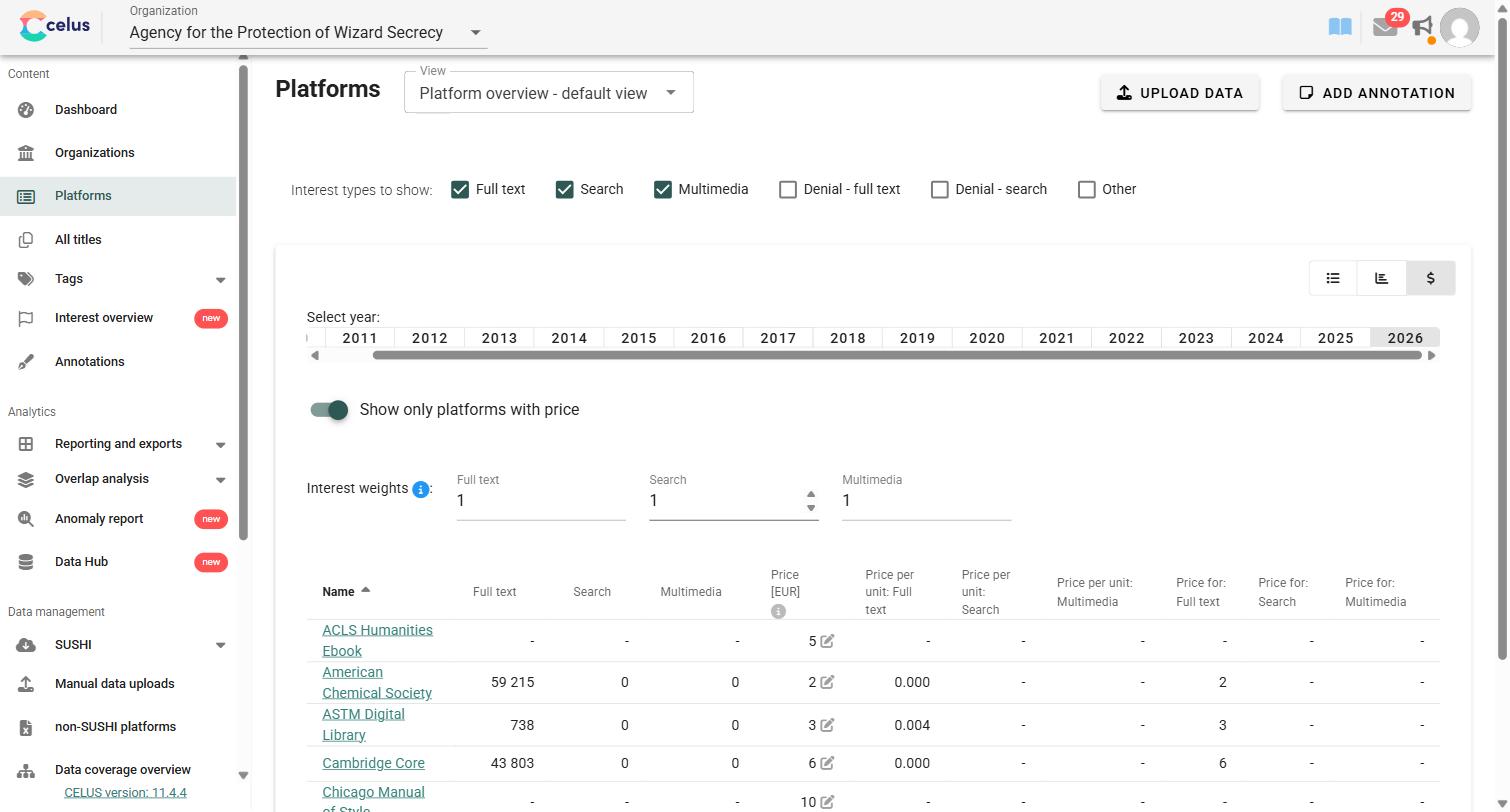The width and height of the screenshot is (1510, 812).
Task: Open non-SUSHI platforms page
Action: coord(115,727)
